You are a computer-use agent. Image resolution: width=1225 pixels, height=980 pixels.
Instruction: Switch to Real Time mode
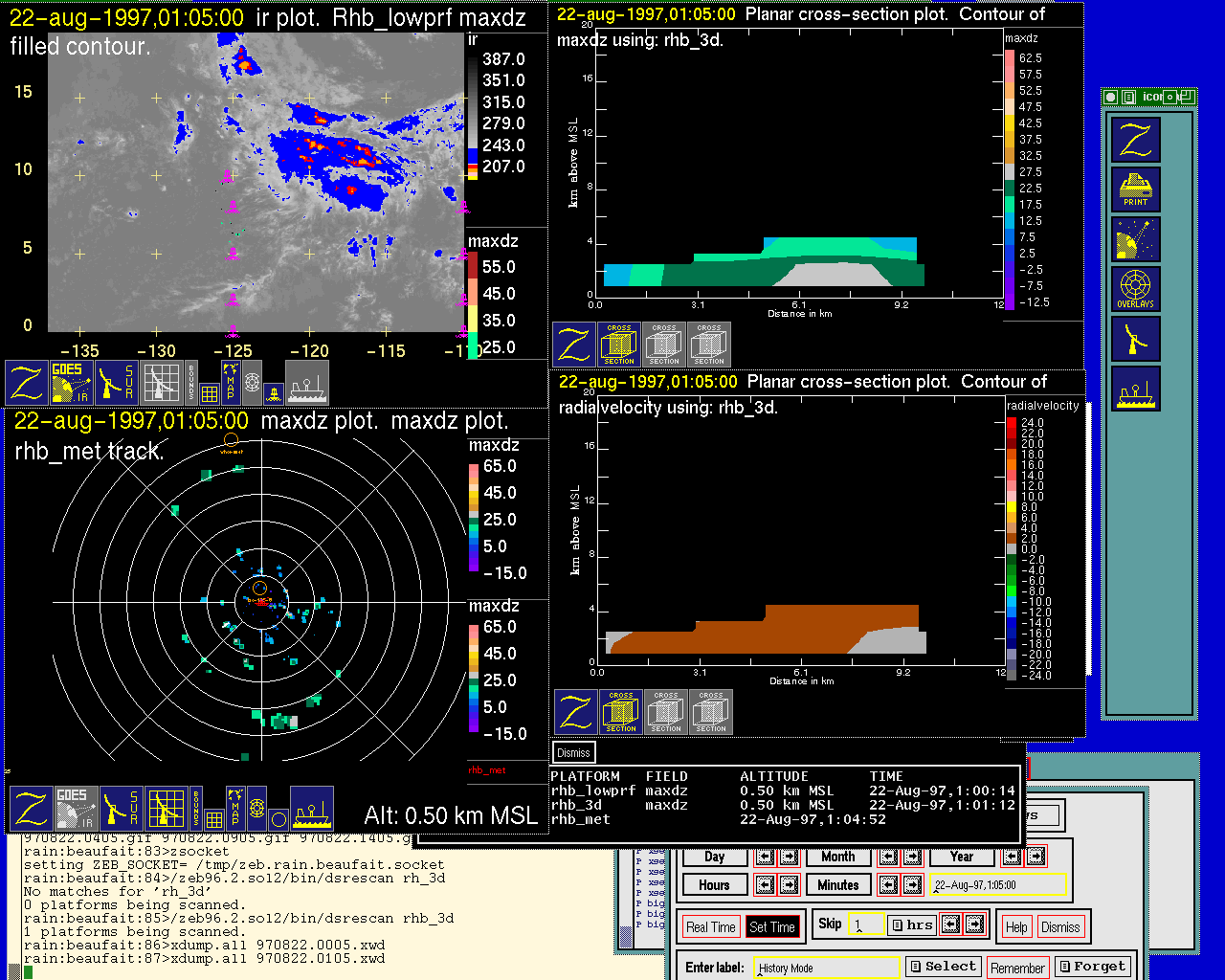pos(710,926)
